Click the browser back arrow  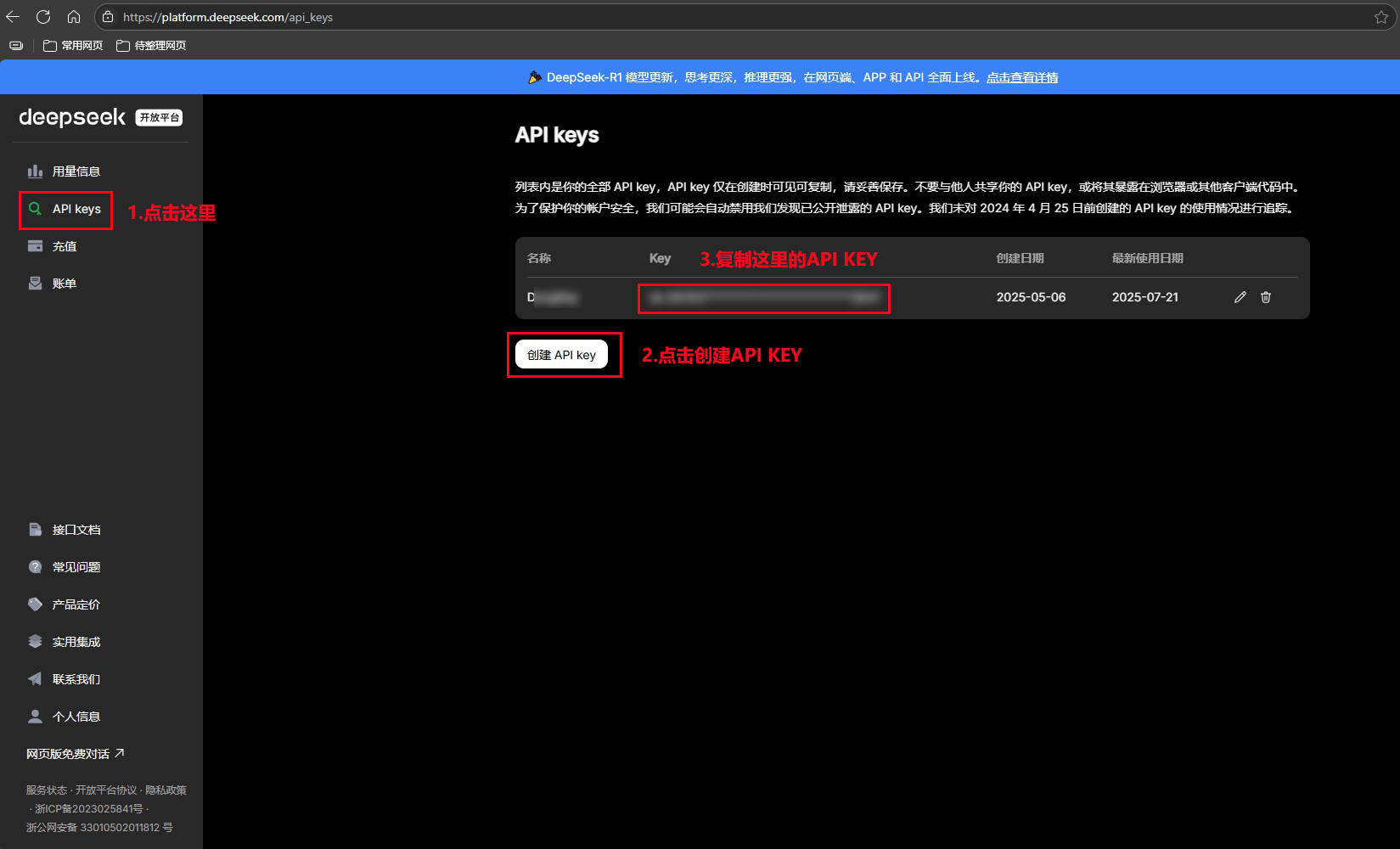pos(13,17)
